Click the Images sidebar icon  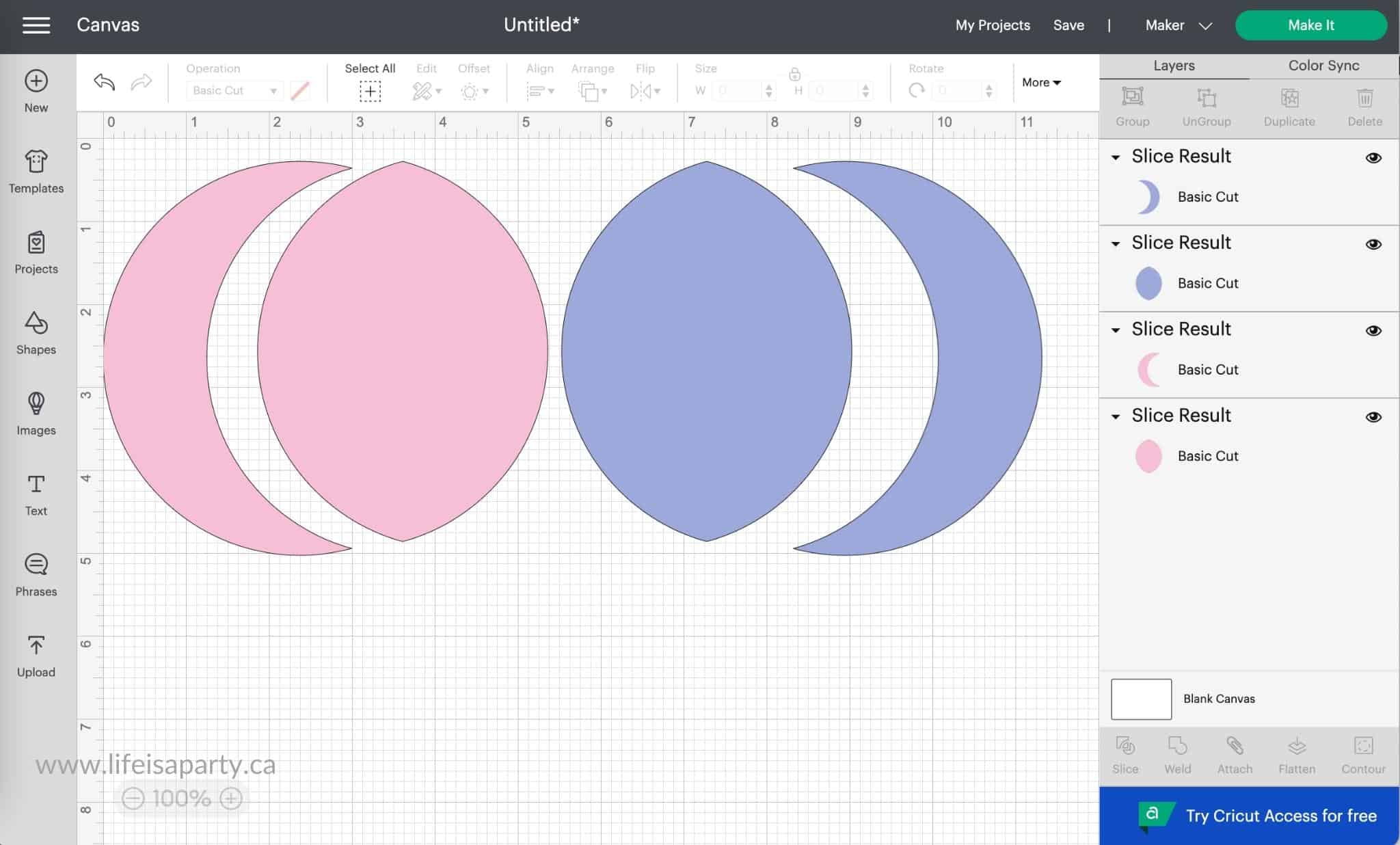[x=36, y=414]
